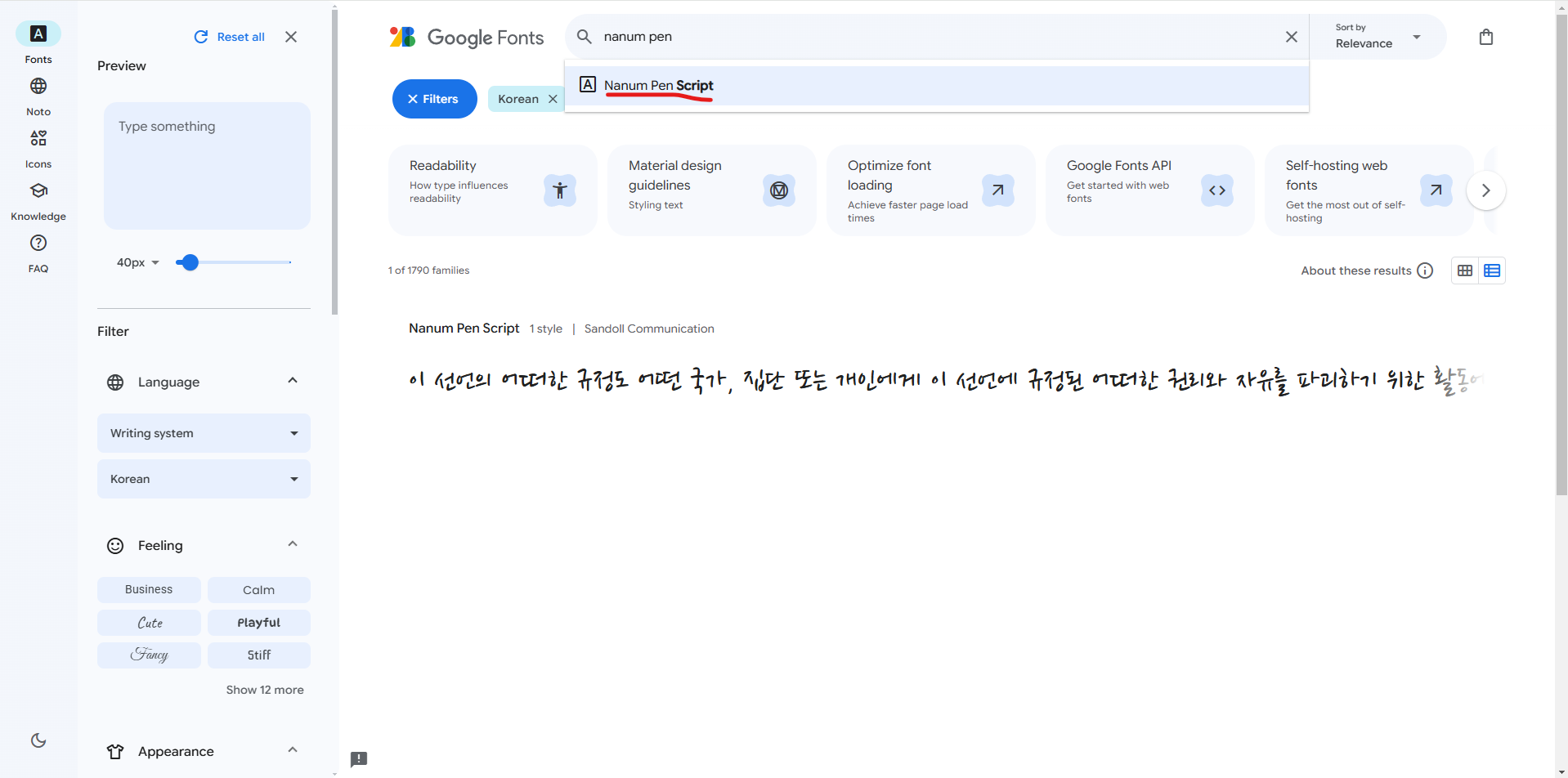Toggle the Stiff feeling chip
The image size is (1568, 778).
[259, 655]
